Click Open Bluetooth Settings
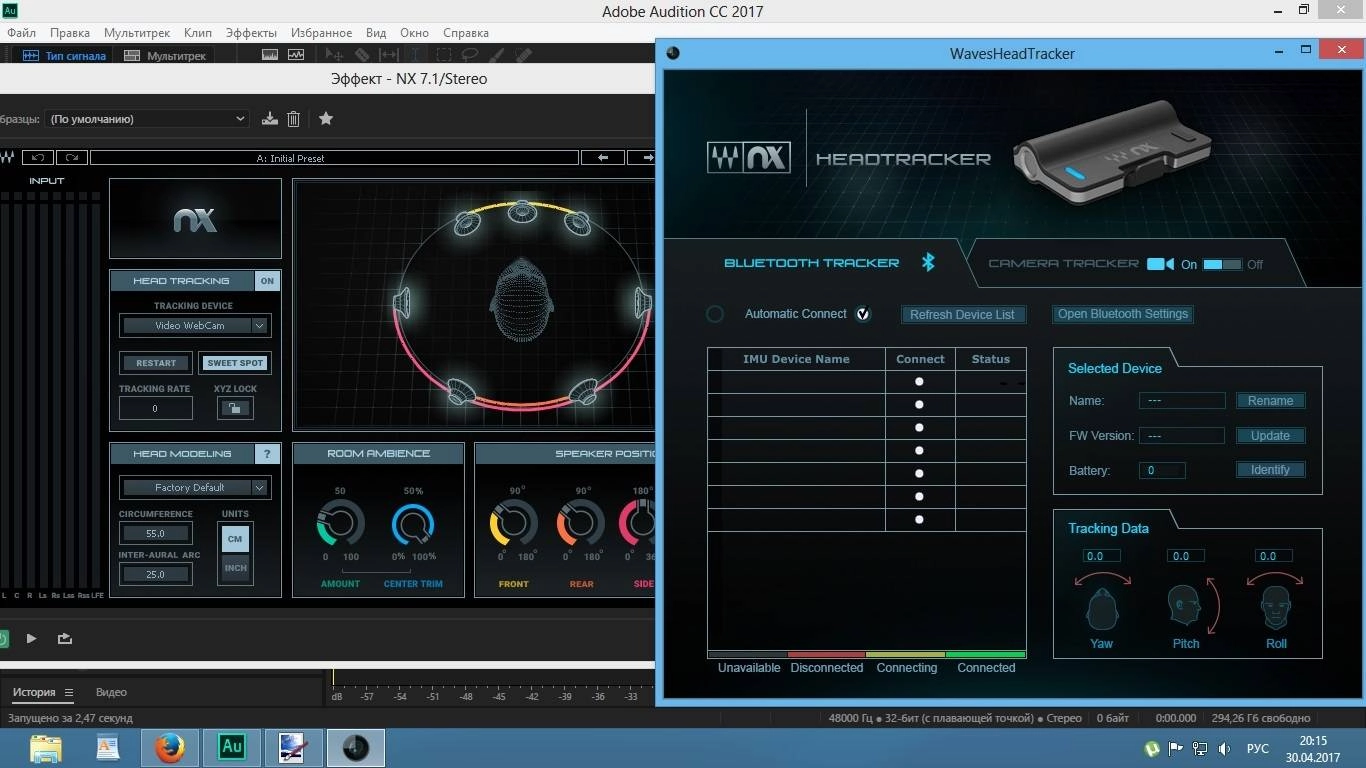The width and height of the screenshot is (1366, 768). click(1123, 314)
